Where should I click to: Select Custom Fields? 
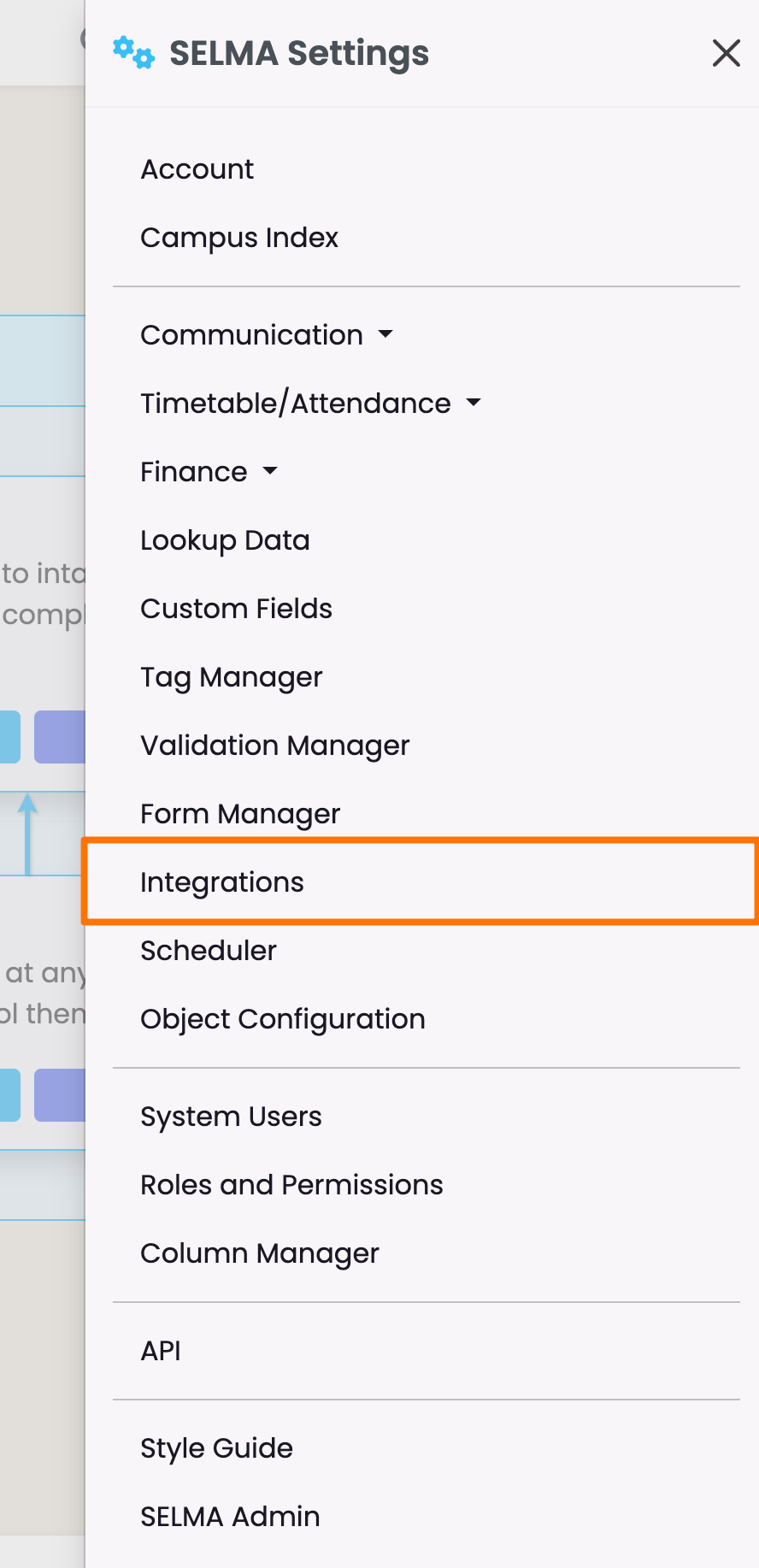236,609
